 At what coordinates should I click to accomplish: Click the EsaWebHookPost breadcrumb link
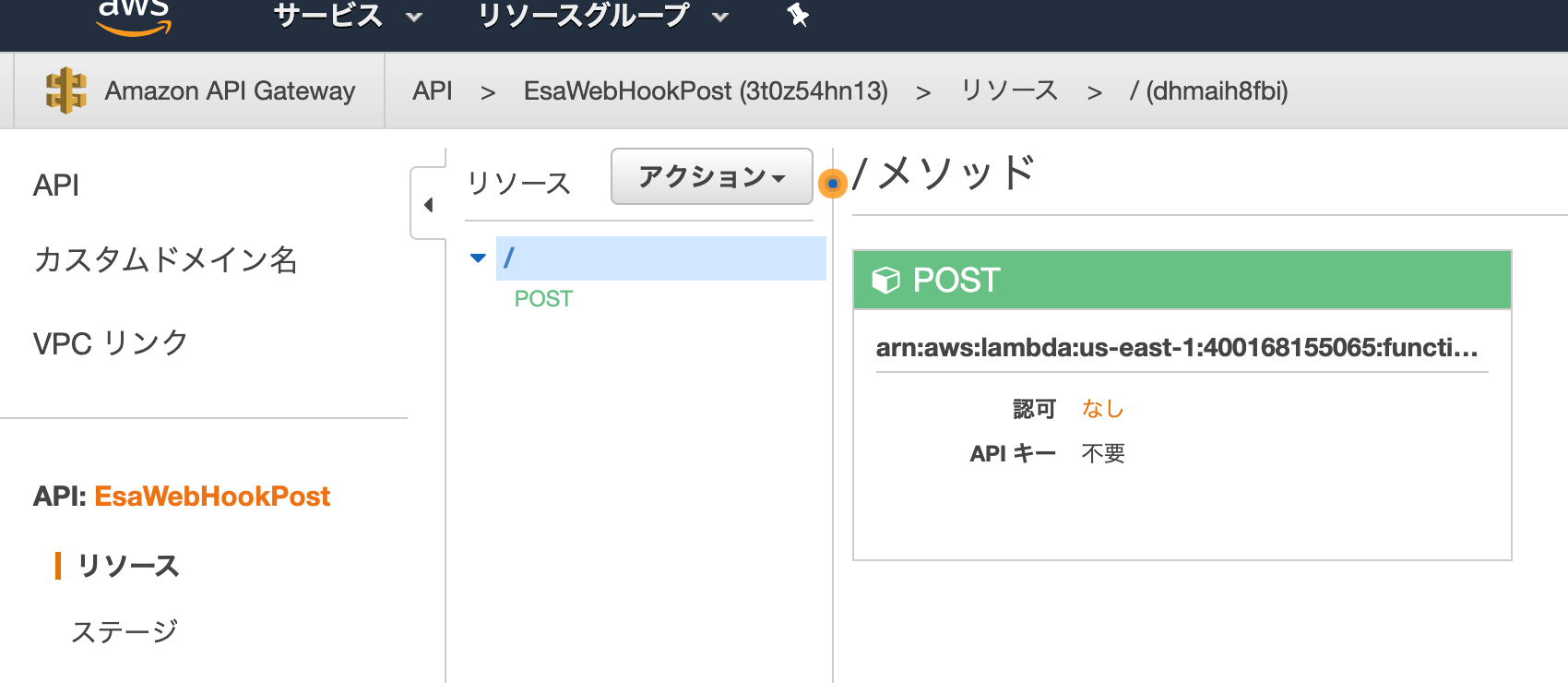(706, 91)
